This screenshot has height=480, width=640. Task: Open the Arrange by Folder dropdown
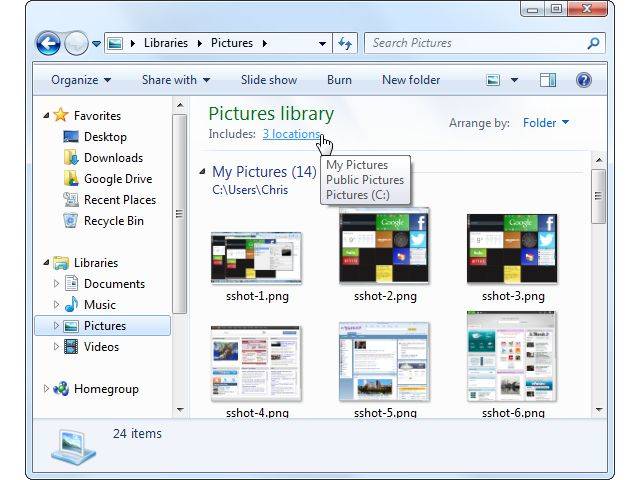[x=546, y=122]
